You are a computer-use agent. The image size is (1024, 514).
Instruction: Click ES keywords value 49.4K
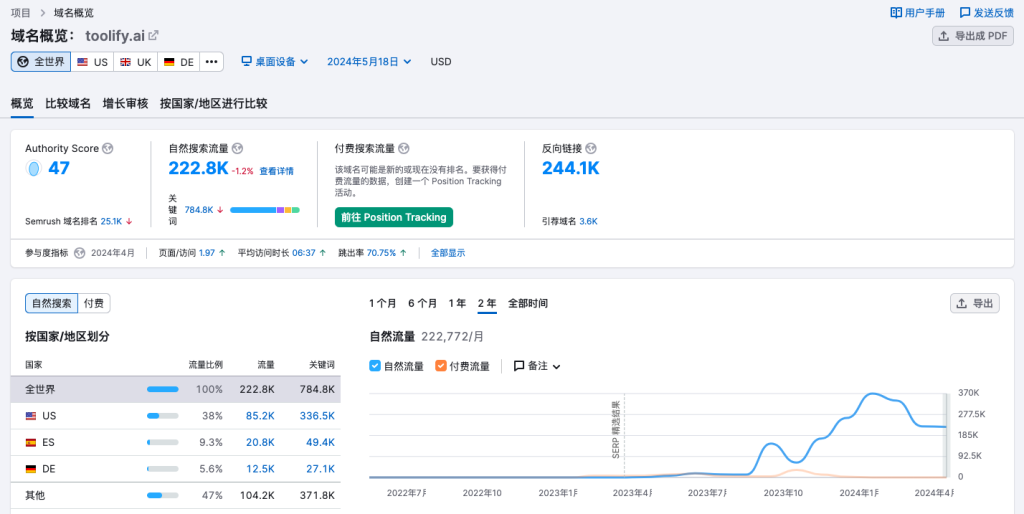[320, 442]
